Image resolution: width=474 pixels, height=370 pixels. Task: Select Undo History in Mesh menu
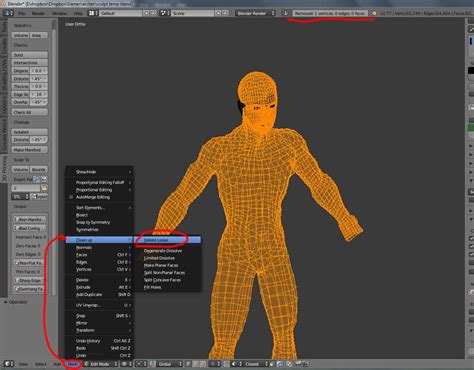pyautogui.click(x=99, y=341)
